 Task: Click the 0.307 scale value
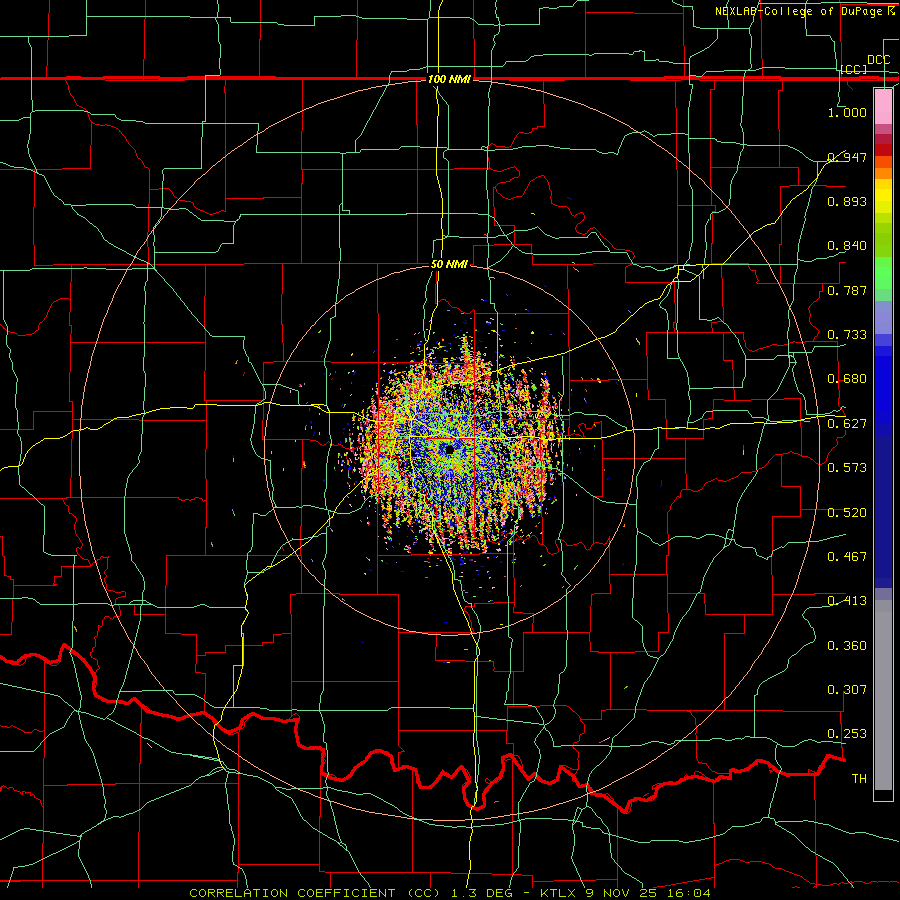847,690
